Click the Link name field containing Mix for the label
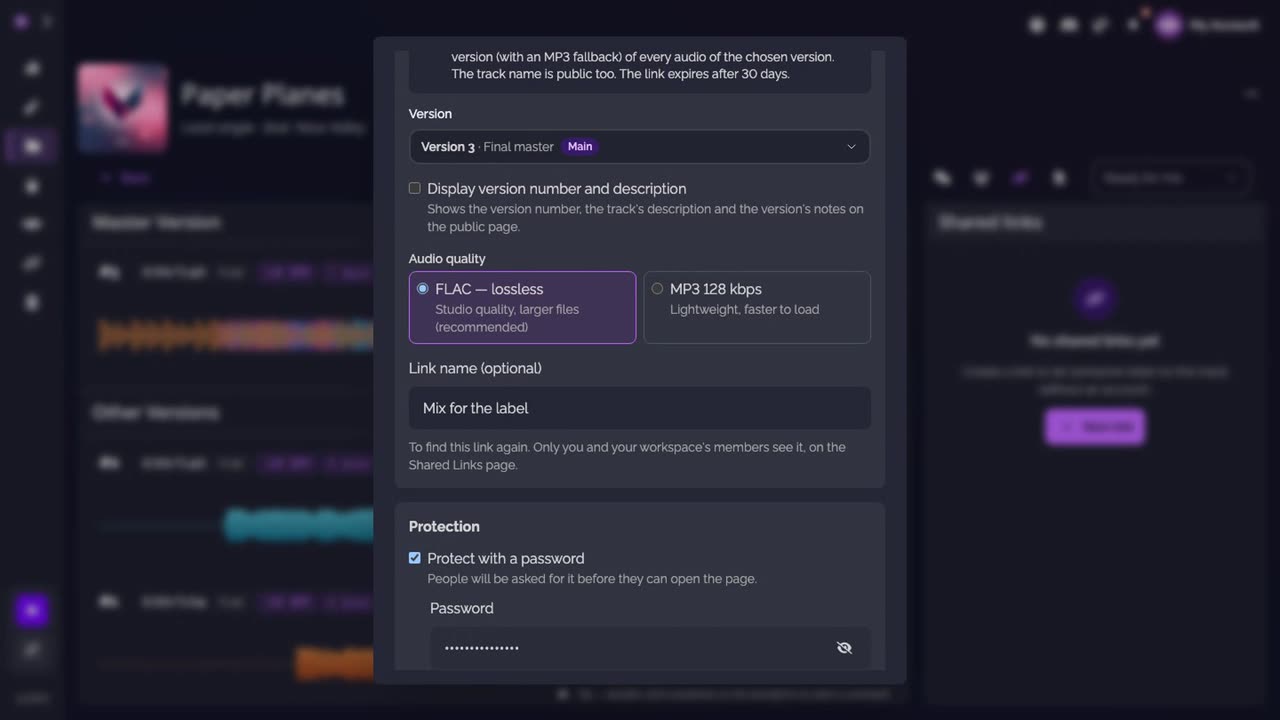Image resolution: width=1280 pixels, height=720 pixels. point(639,408)
